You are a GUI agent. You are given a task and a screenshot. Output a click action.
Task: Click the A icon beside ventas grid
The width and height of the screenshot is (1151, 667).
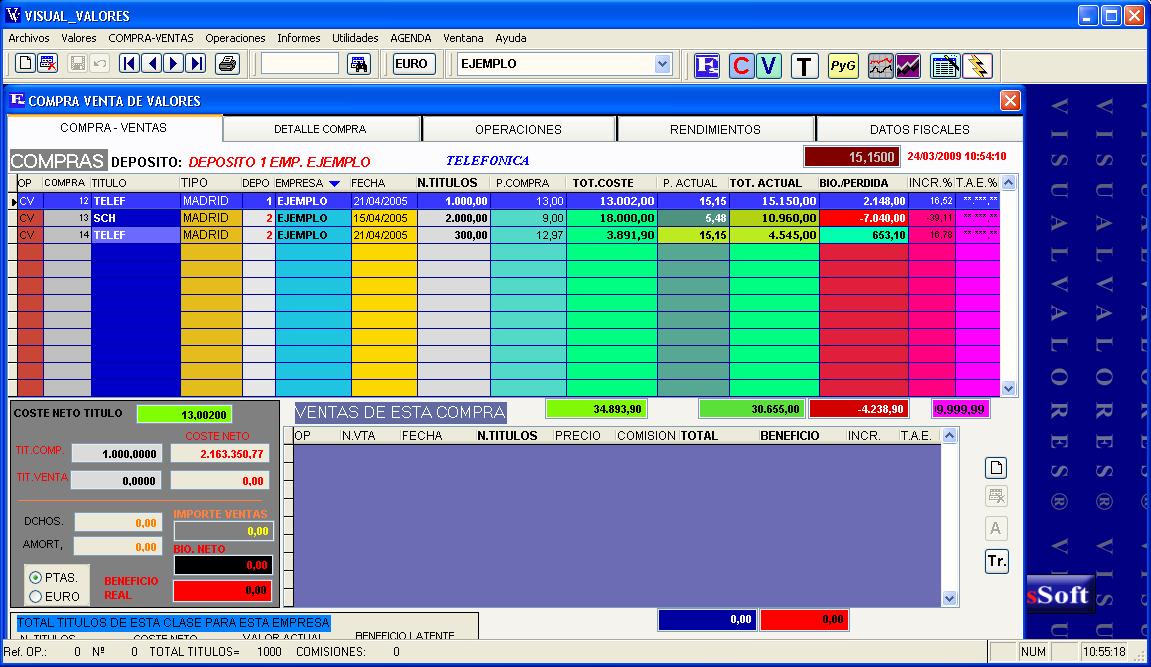tap(996, 528)
